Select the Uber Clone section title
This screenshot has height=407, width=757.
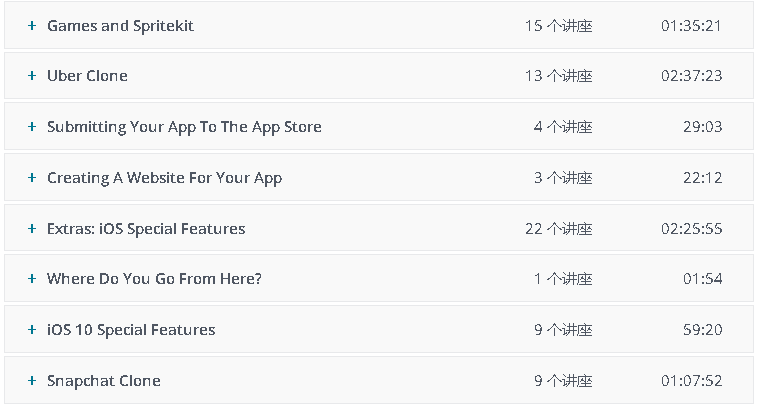coord(87,76)
